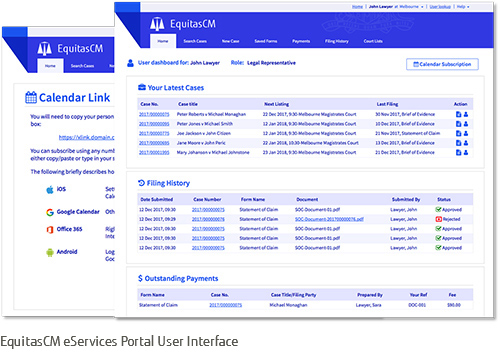
Task: Click the Google Calendar label
Action: [78, 212]
